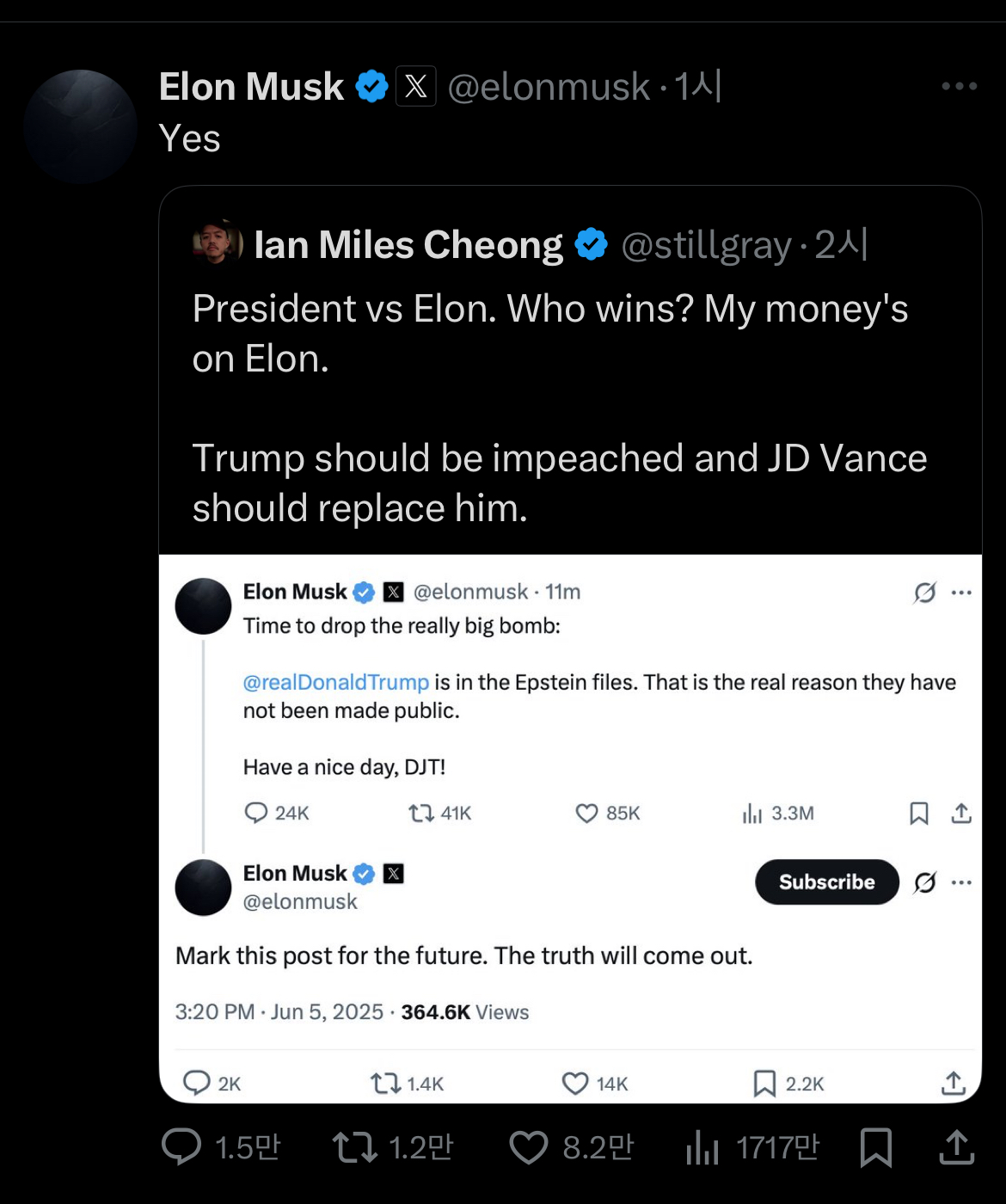Open @realDonaldTrump mention link
The height and width of the screenshot is (1204, 1006).
335,682
